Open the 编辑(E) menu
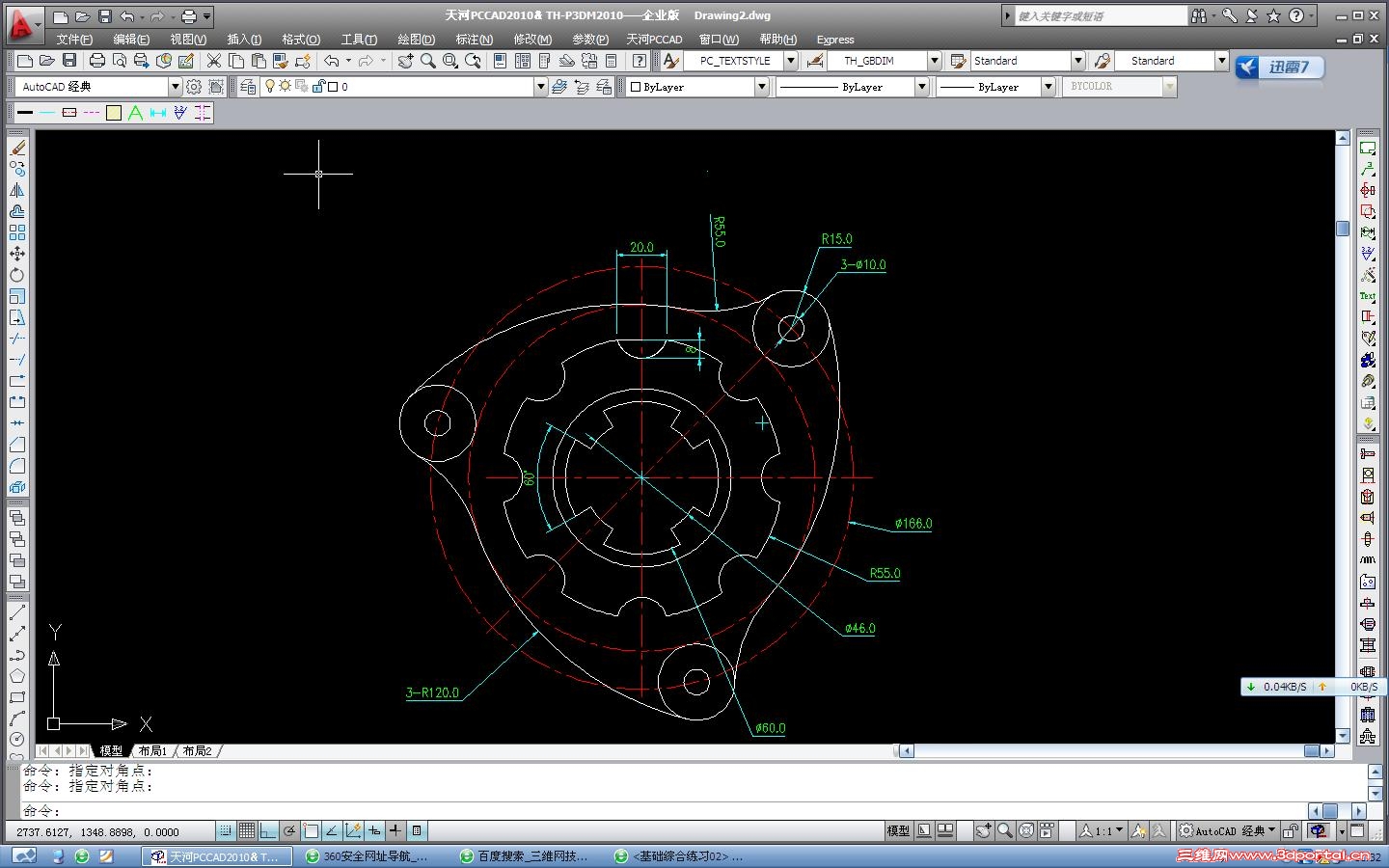Viewport: 1389px width, 868px height. coord(131,40)
